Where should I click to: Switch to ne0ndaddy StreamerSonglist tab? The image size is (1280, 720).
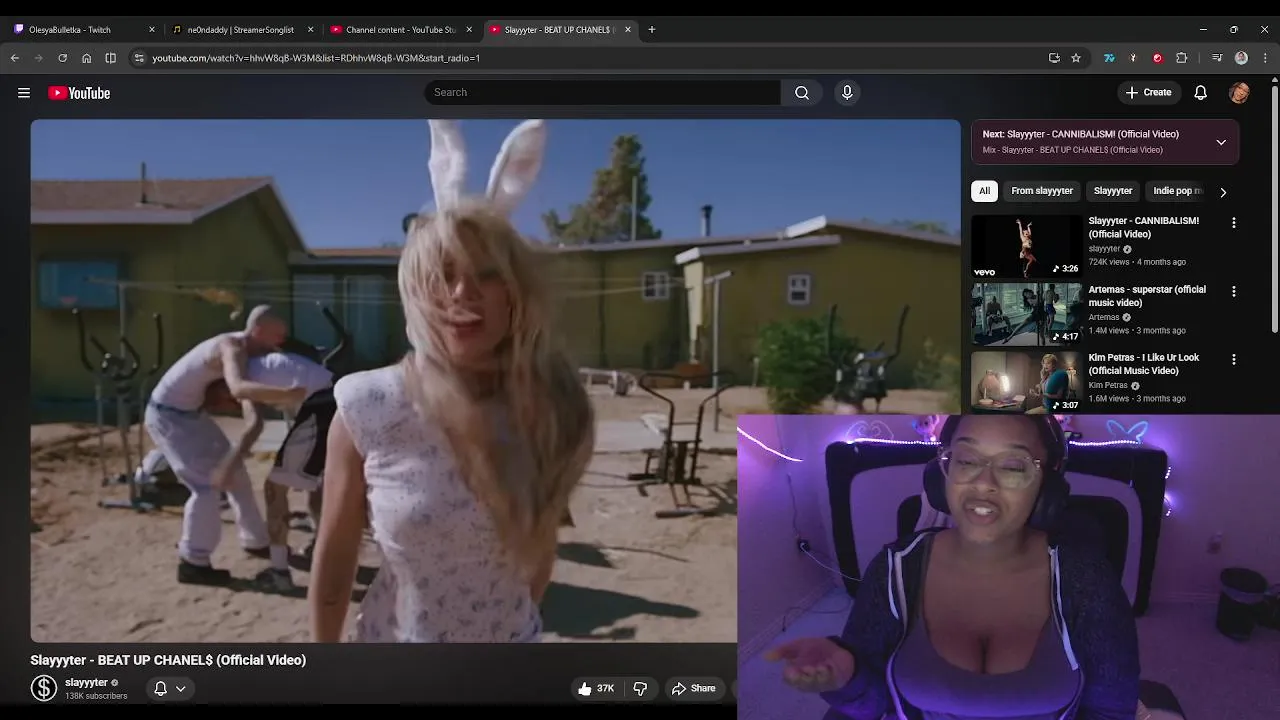(240, 29)
